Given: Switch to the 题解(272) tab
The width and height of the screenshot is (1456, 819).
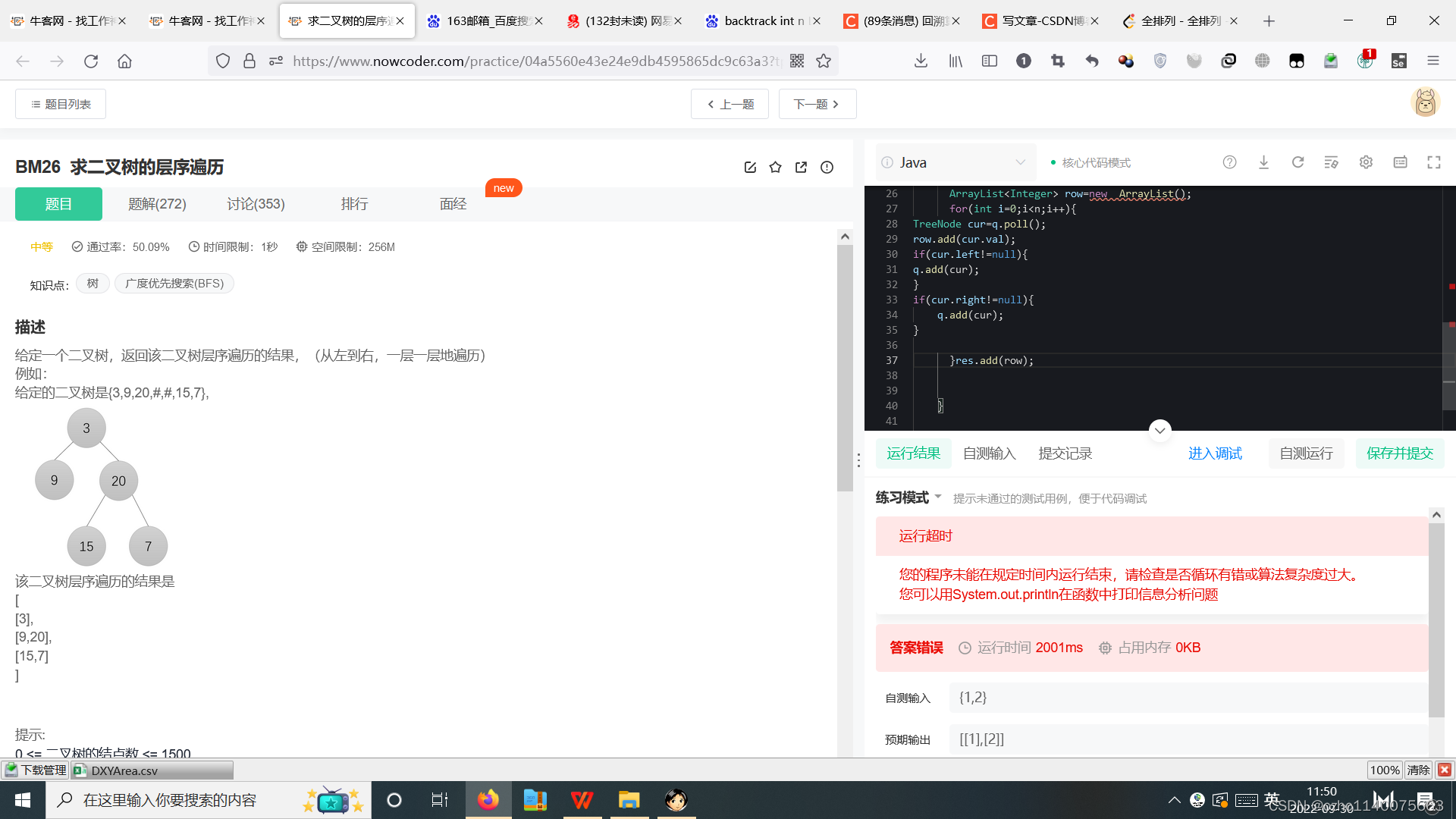Looking at the screenshot, I should [x=157, y=204].
